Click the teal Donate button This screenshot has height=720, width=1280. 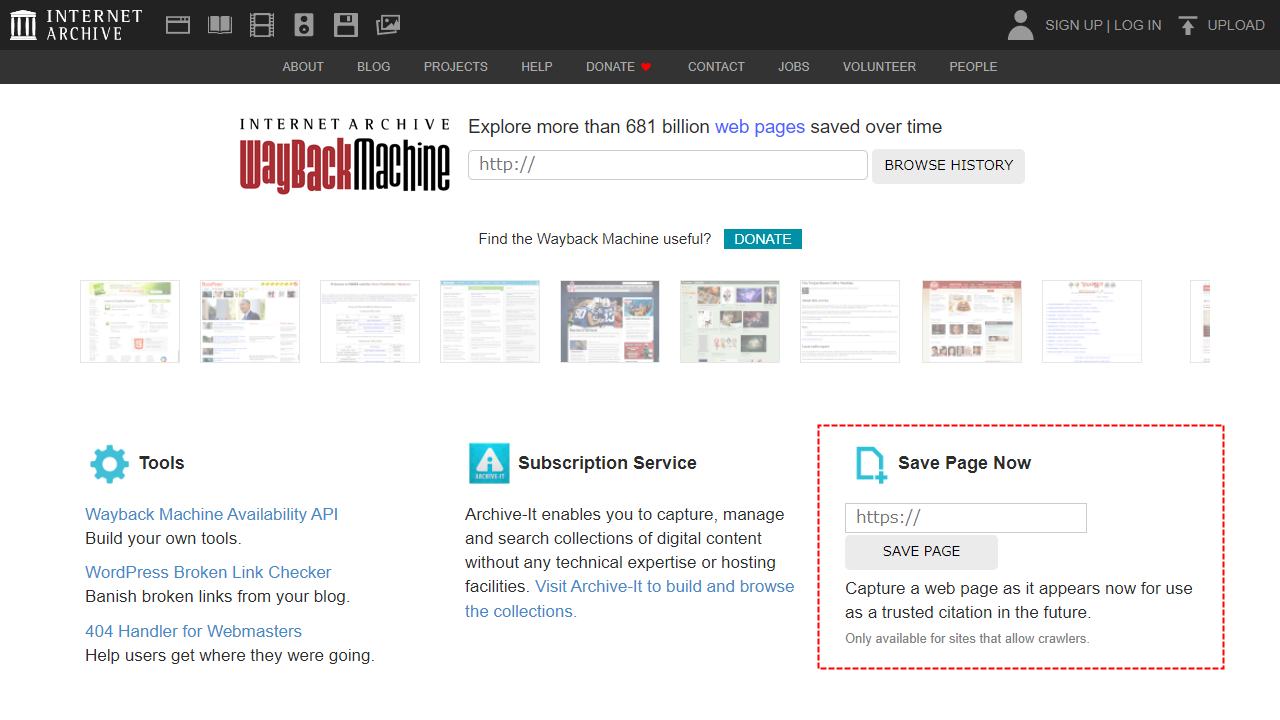[x=763, y=239]
